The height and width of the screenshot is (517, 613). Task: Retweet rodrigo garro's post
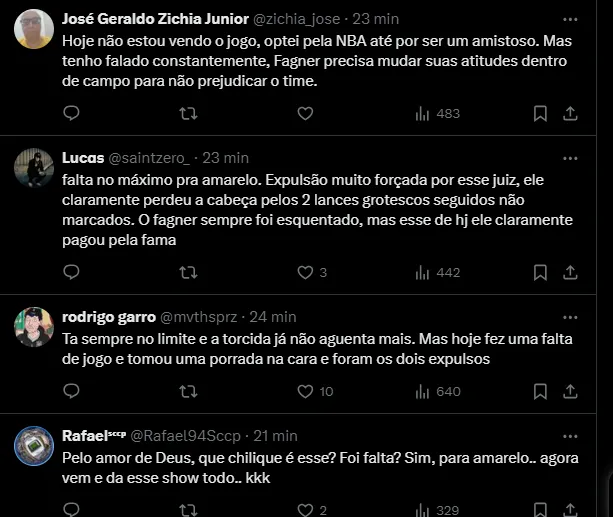tap(187, 391)
